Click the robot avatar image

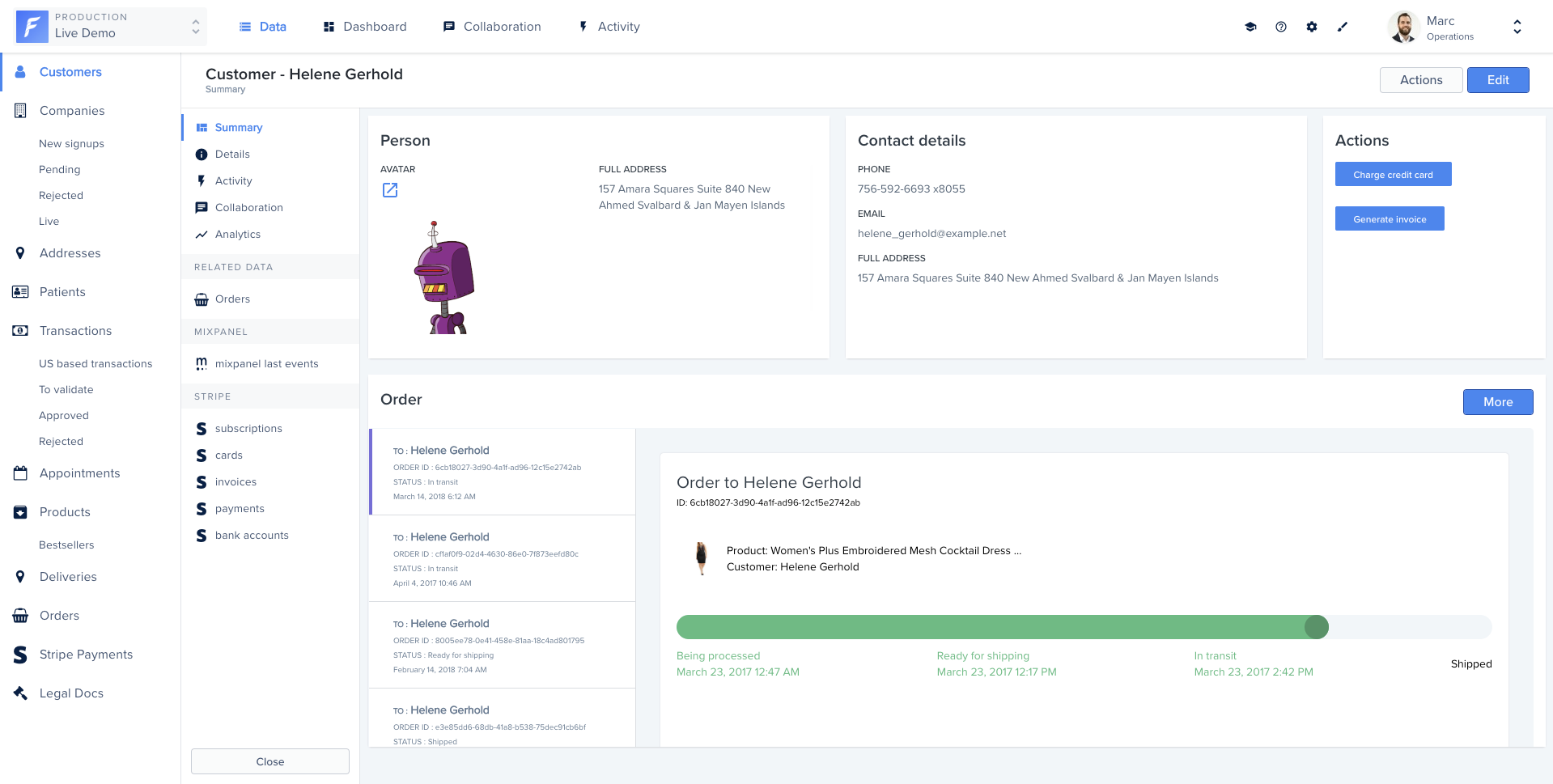point(443,278)
